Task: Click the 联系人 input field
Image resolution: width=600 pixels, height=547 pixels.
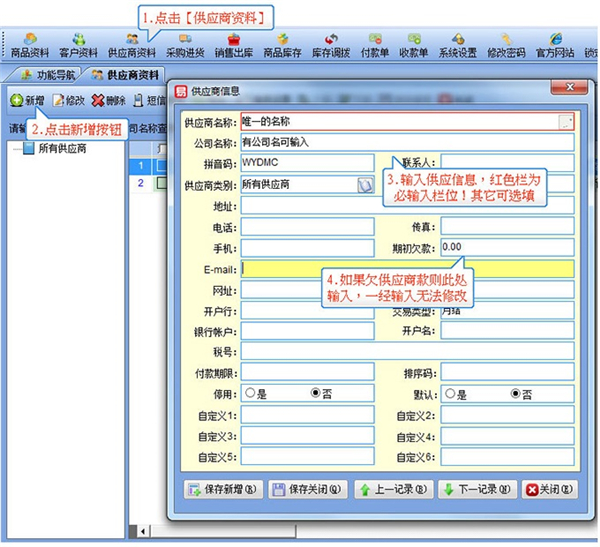Action: 507,163
